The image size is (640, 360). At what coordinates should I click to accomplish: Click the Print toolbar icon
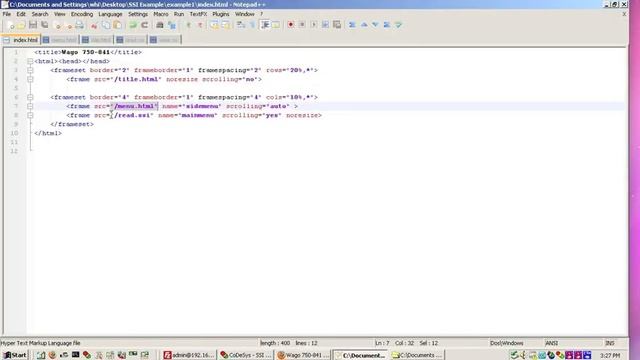click(x=80, y=25)
